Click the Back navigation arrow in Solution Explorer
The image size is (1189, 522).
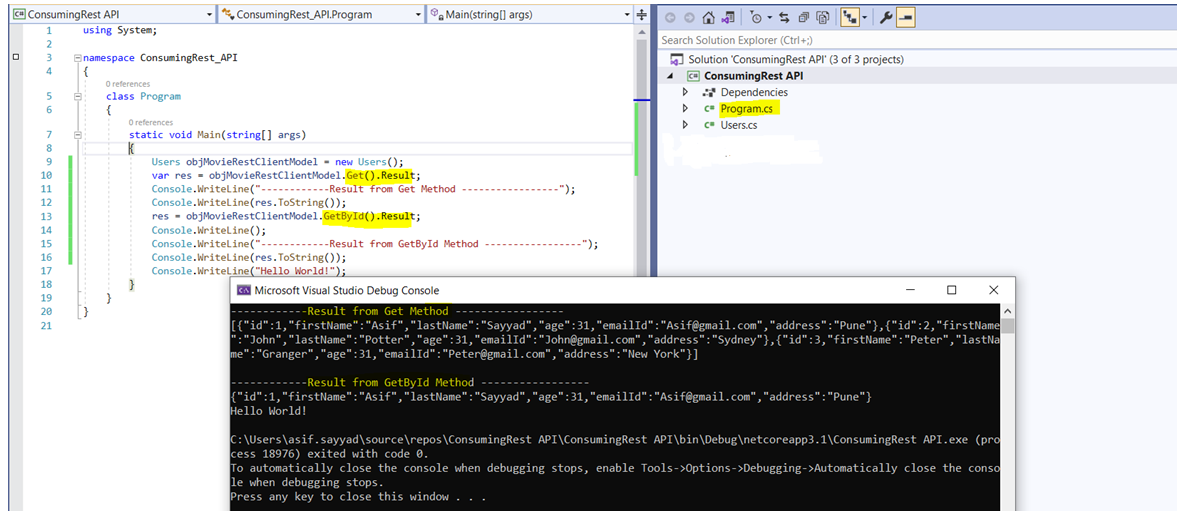tap(670, 17)
